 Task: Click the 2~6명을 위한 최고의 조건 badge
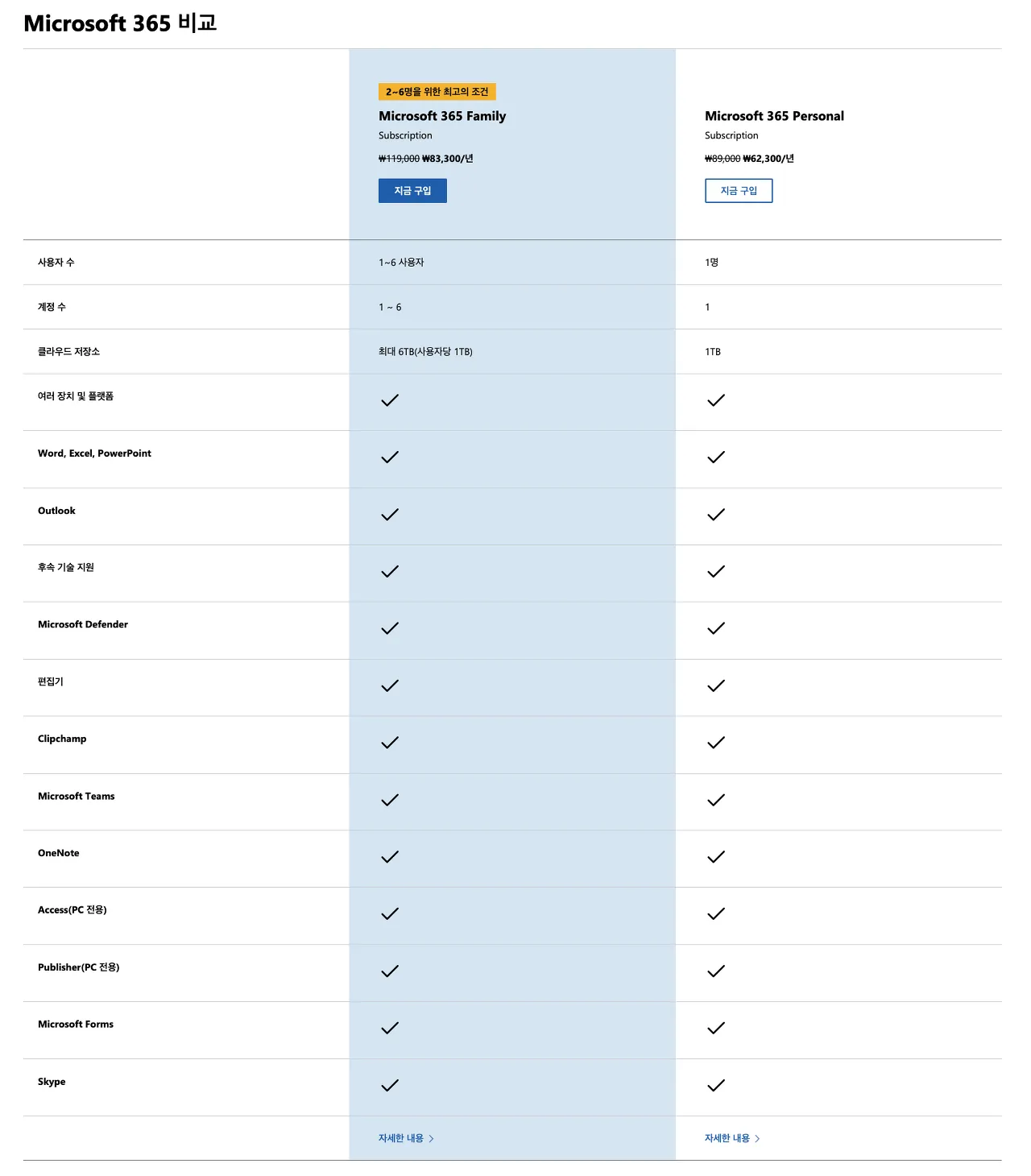coord(437,92)
